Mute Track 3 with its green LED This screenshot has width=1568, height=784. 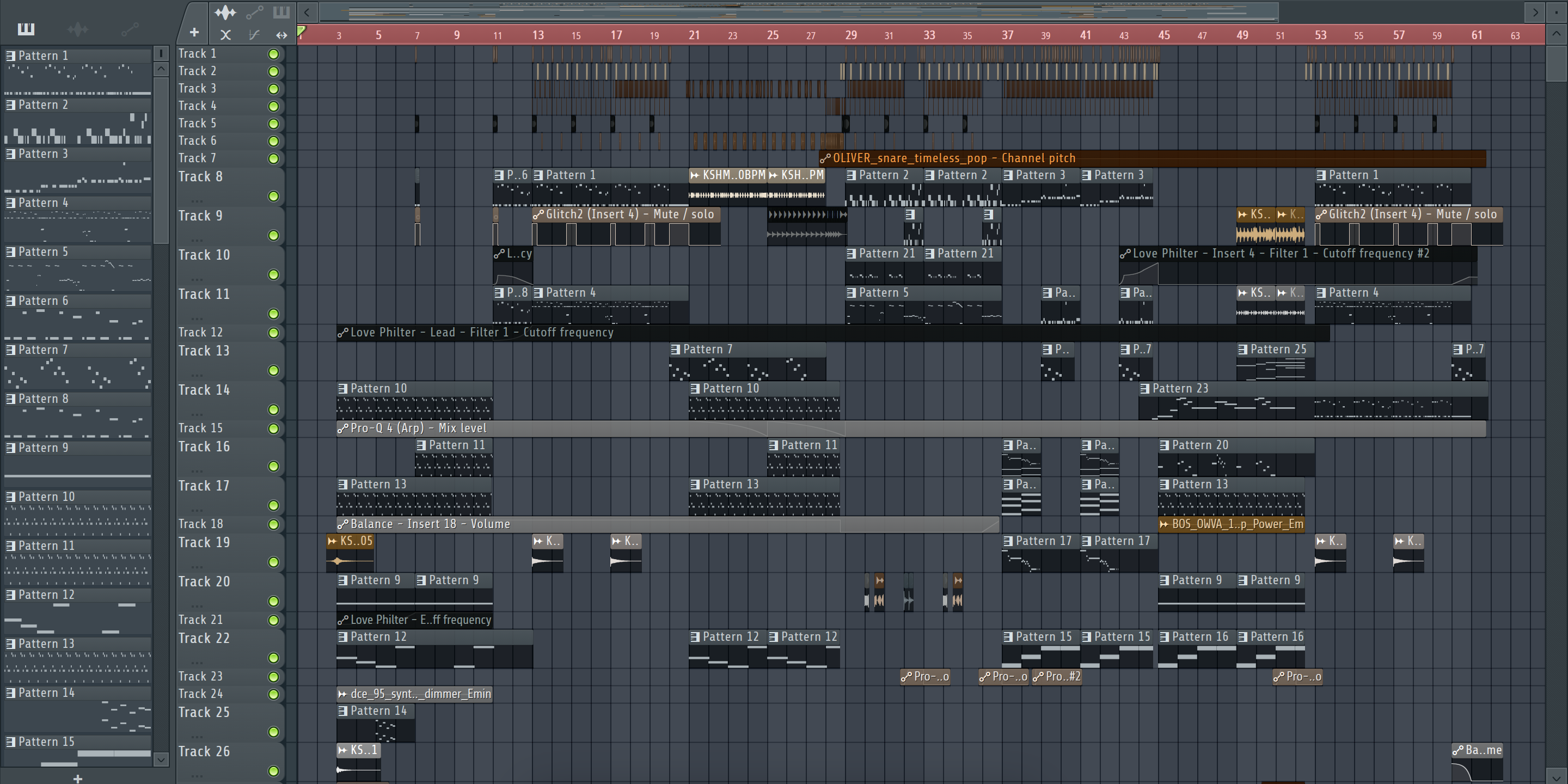[x=274, y=89]
